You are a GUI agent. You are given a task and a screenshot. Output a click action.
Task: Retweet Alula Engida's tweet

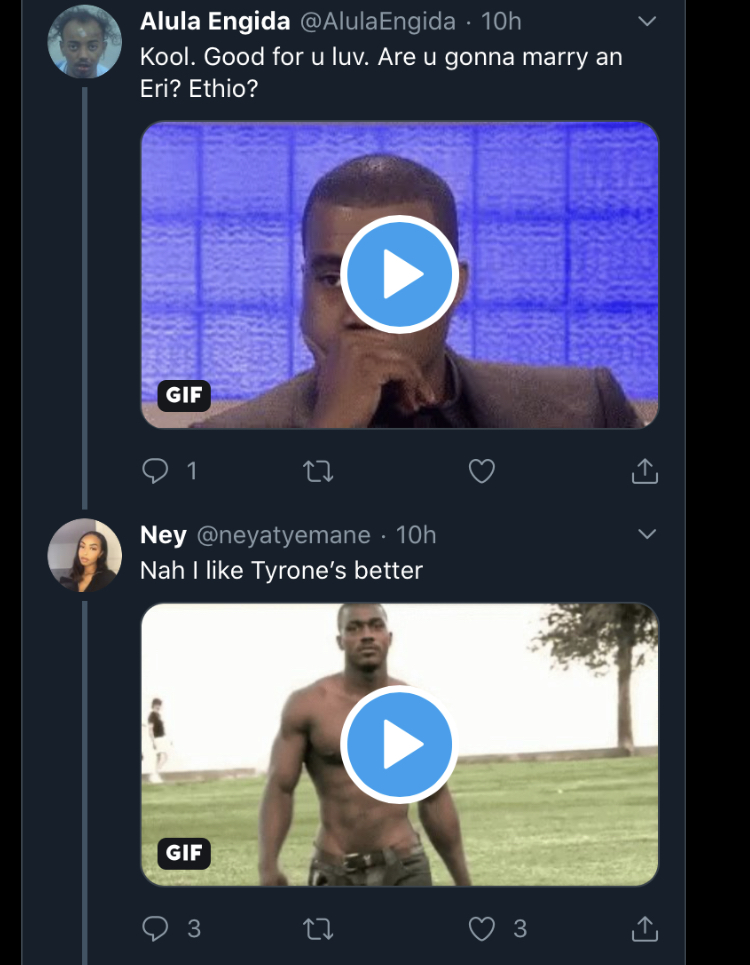(x=318, y=471)
